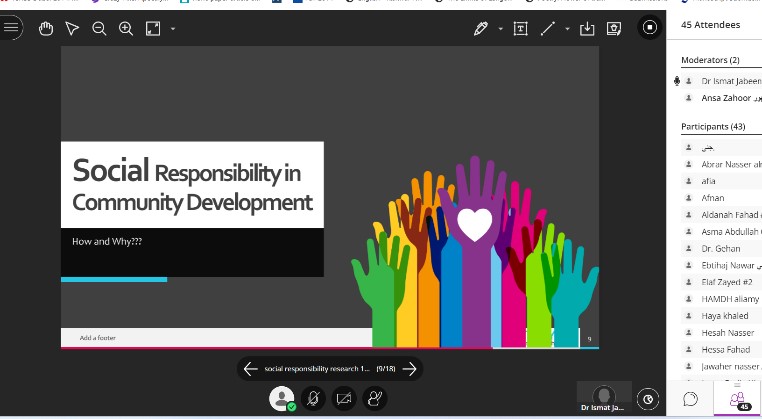Select the text annotation tool
The width and height of the screenshot is (762, 419).
[520, 29]
